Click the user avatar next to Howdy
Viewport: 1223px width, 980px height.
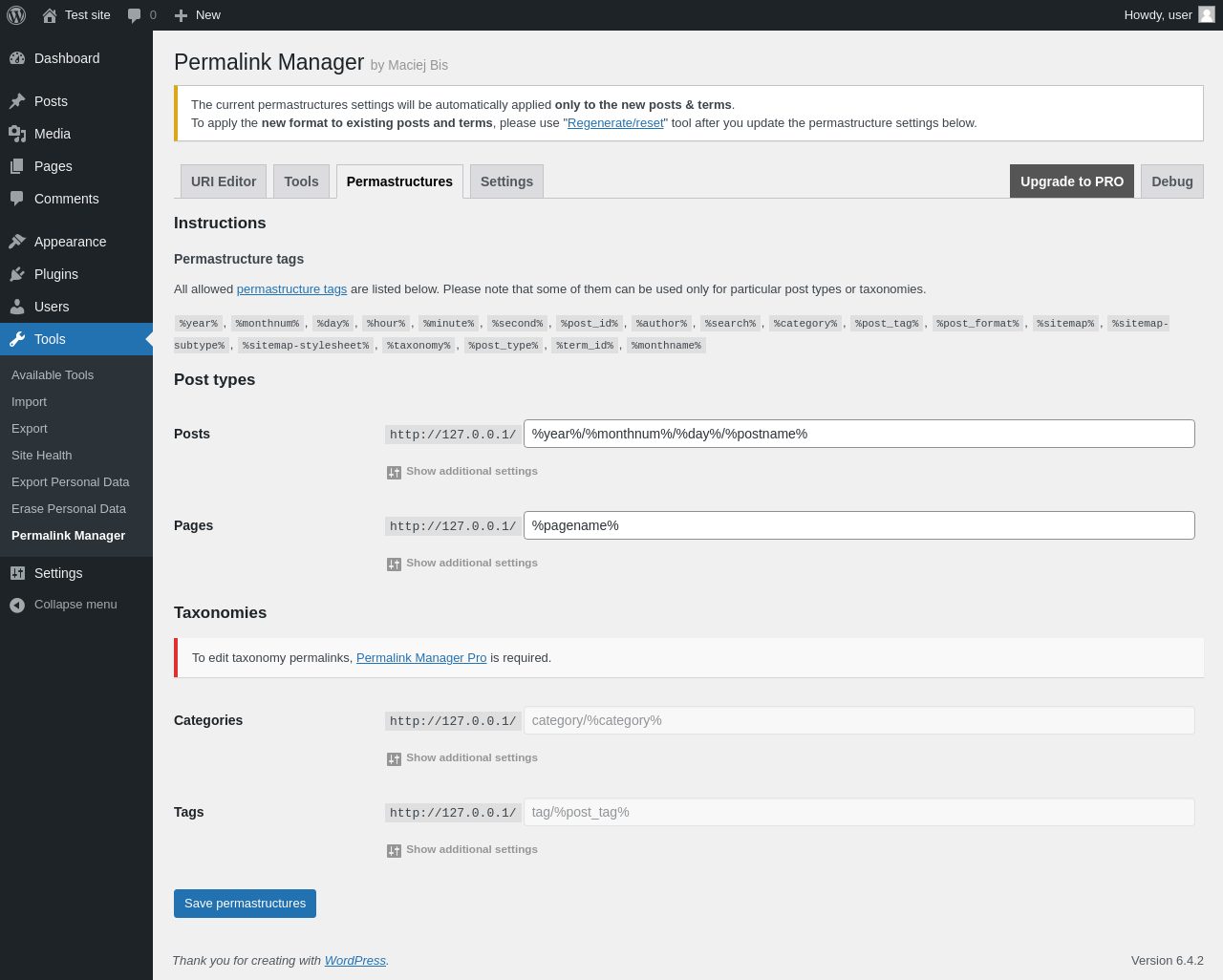[1207, 14]
